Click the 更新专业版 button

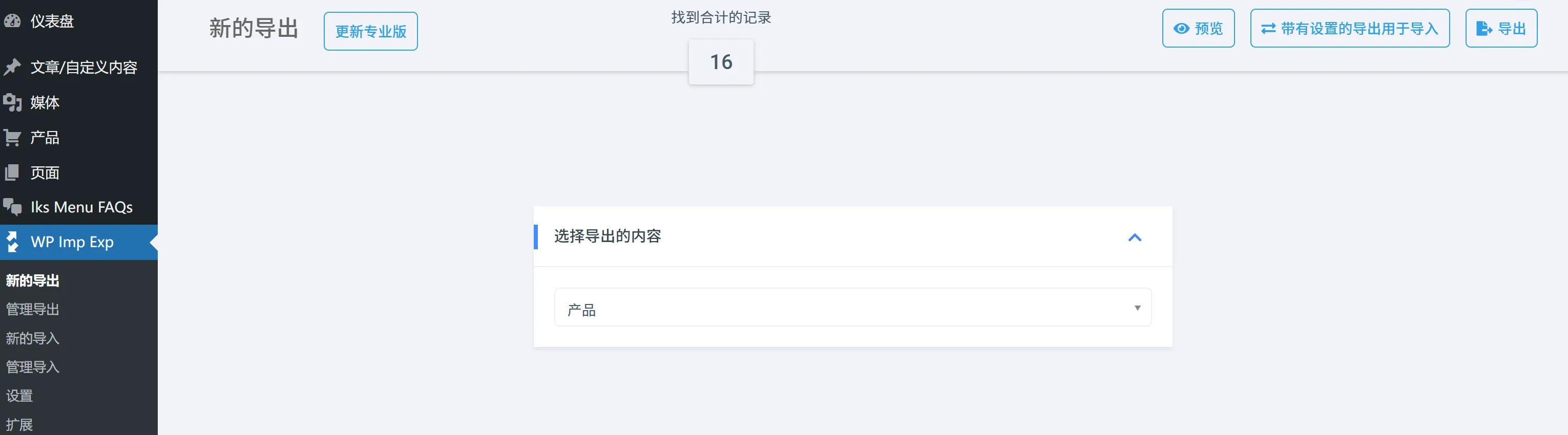371,32
